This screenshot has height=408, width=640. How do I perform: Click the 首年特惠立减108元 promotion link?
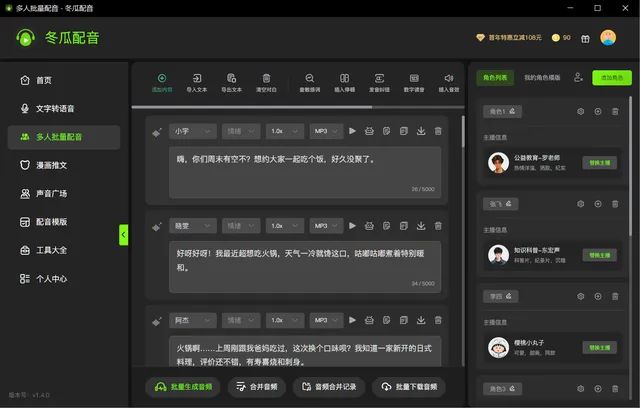[x=509, y=38]
